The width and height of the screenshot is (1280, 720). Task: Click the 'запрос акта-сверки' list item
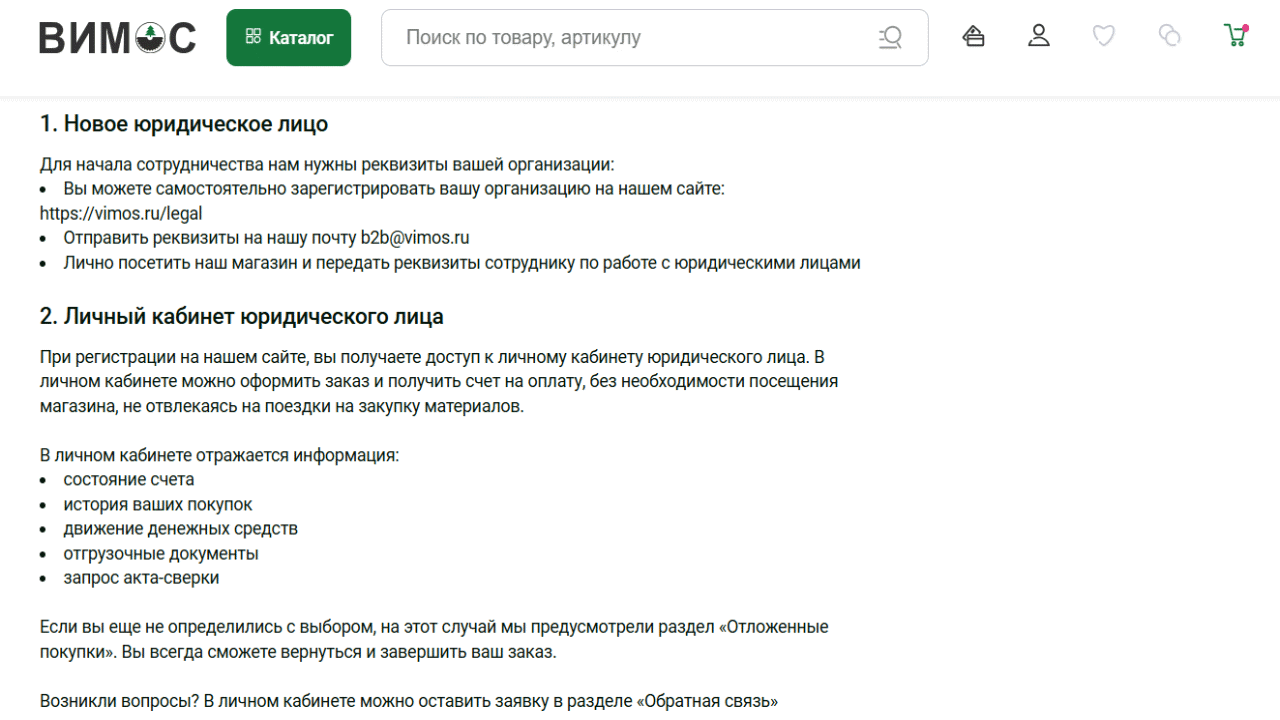pyautogui.click(x=141, y=578)
